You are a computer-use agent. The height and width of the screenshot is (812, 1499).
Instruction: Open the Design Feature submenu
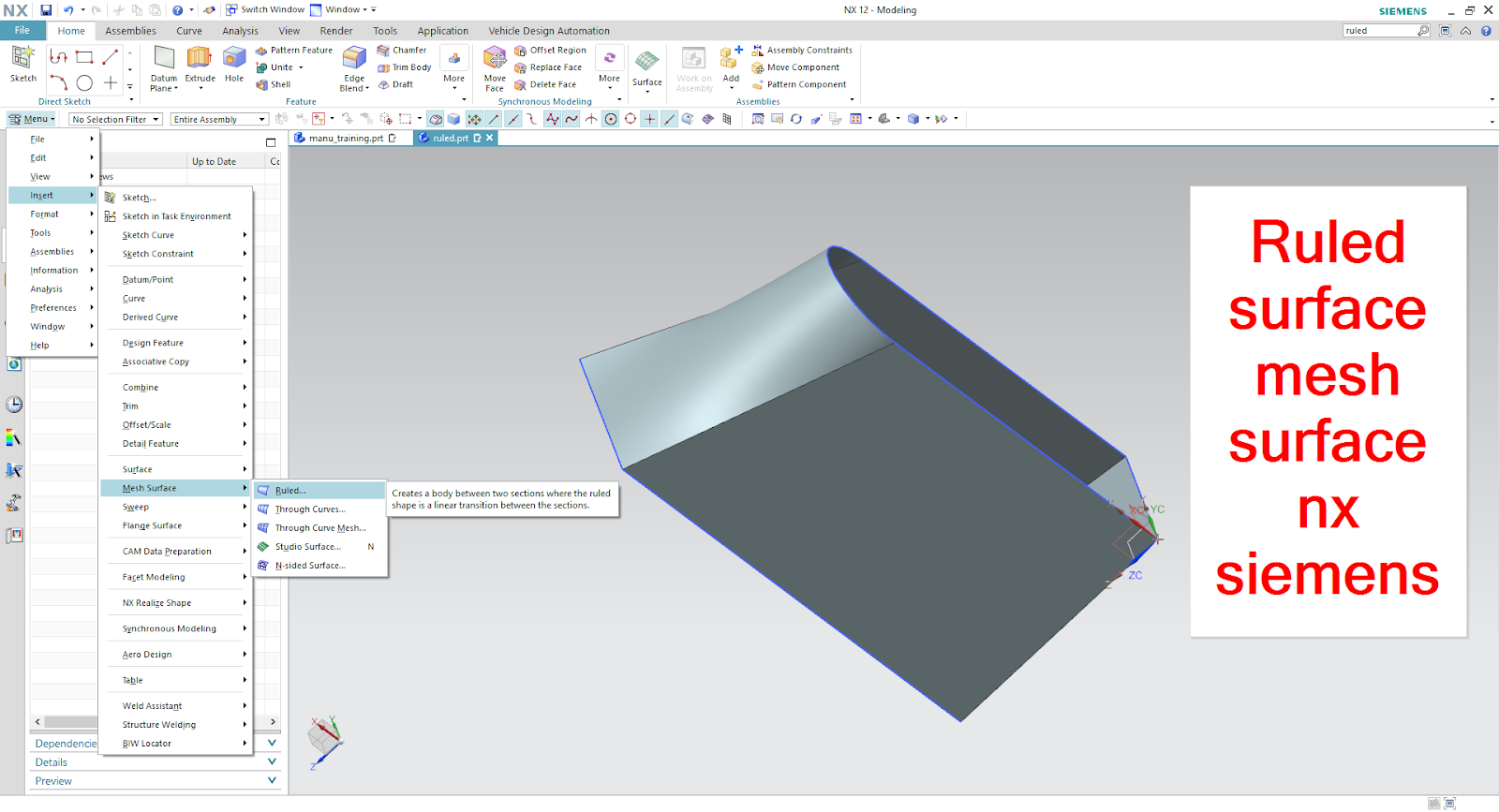(175, 343)
